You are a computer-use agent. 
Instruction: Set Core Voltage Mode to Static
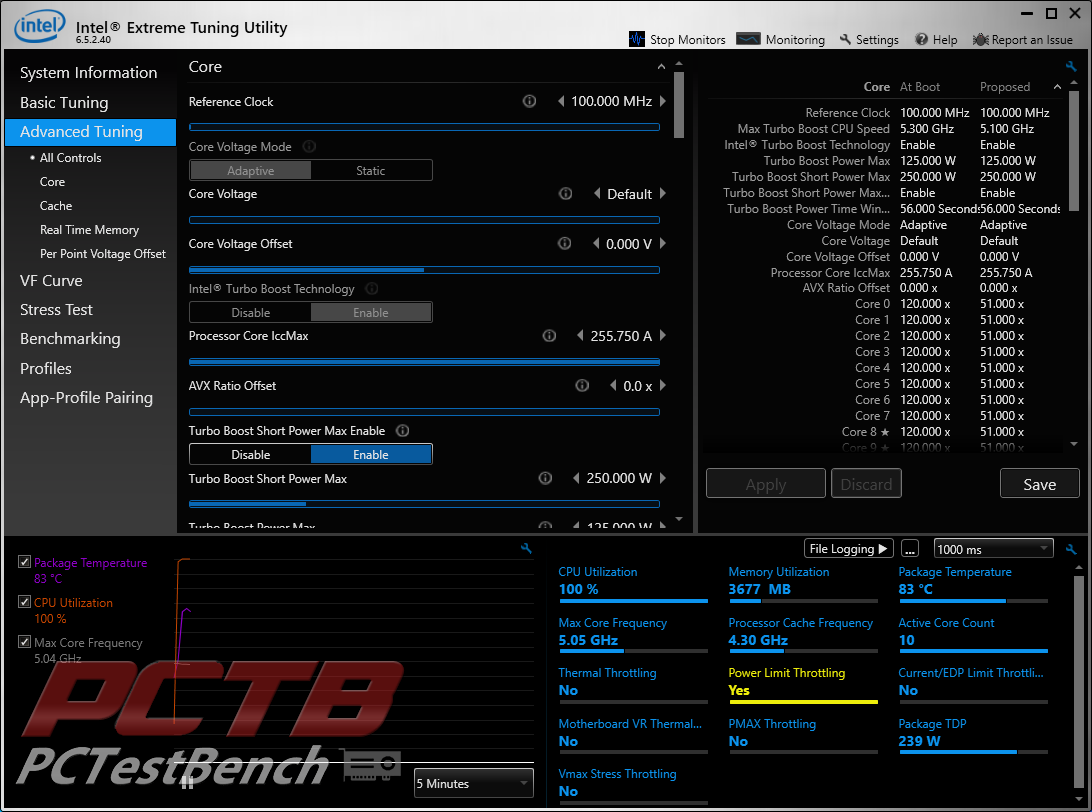click(x=371, y=171)
